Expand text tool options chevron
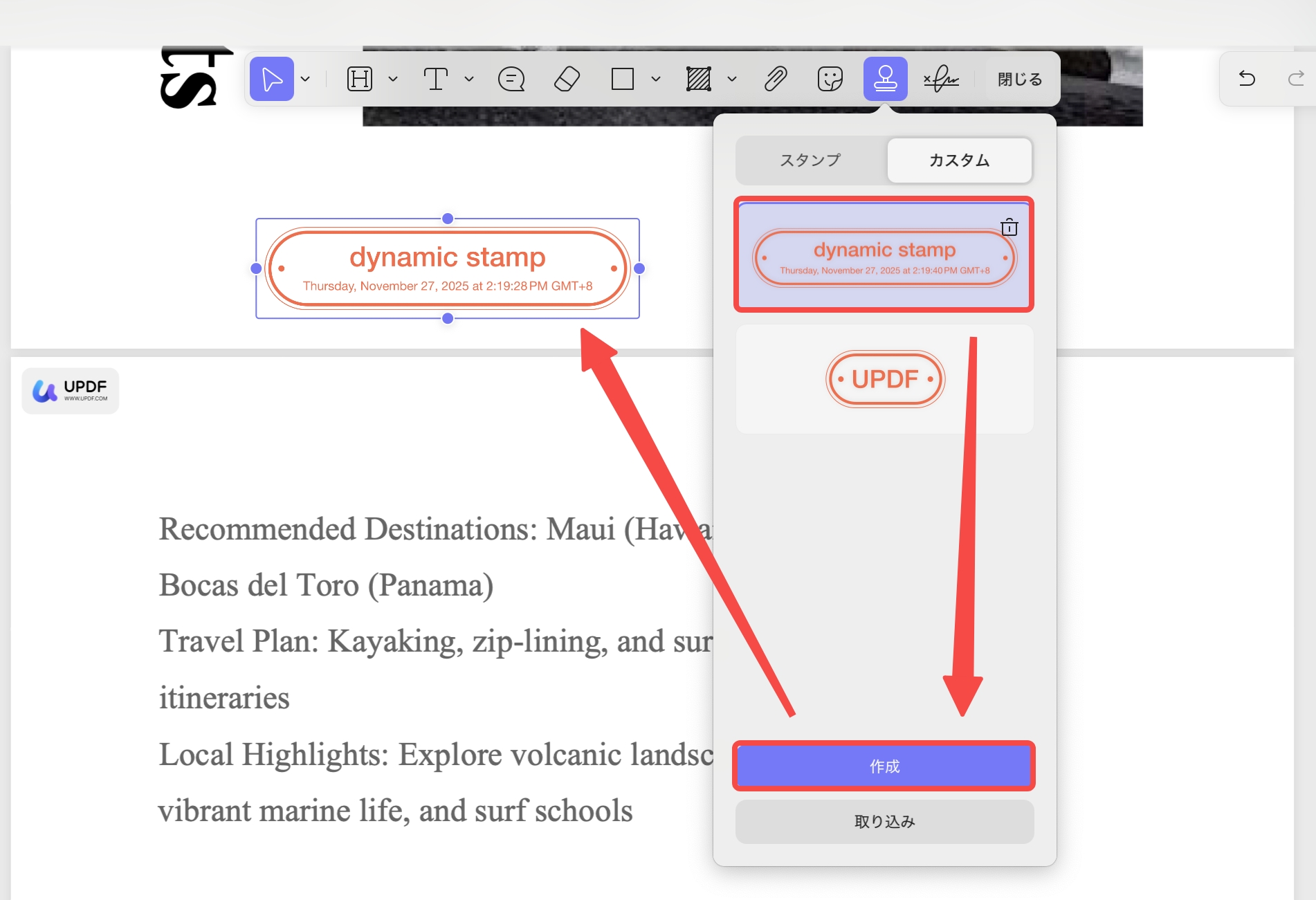 pyautogui.click(x=469, y=79)
